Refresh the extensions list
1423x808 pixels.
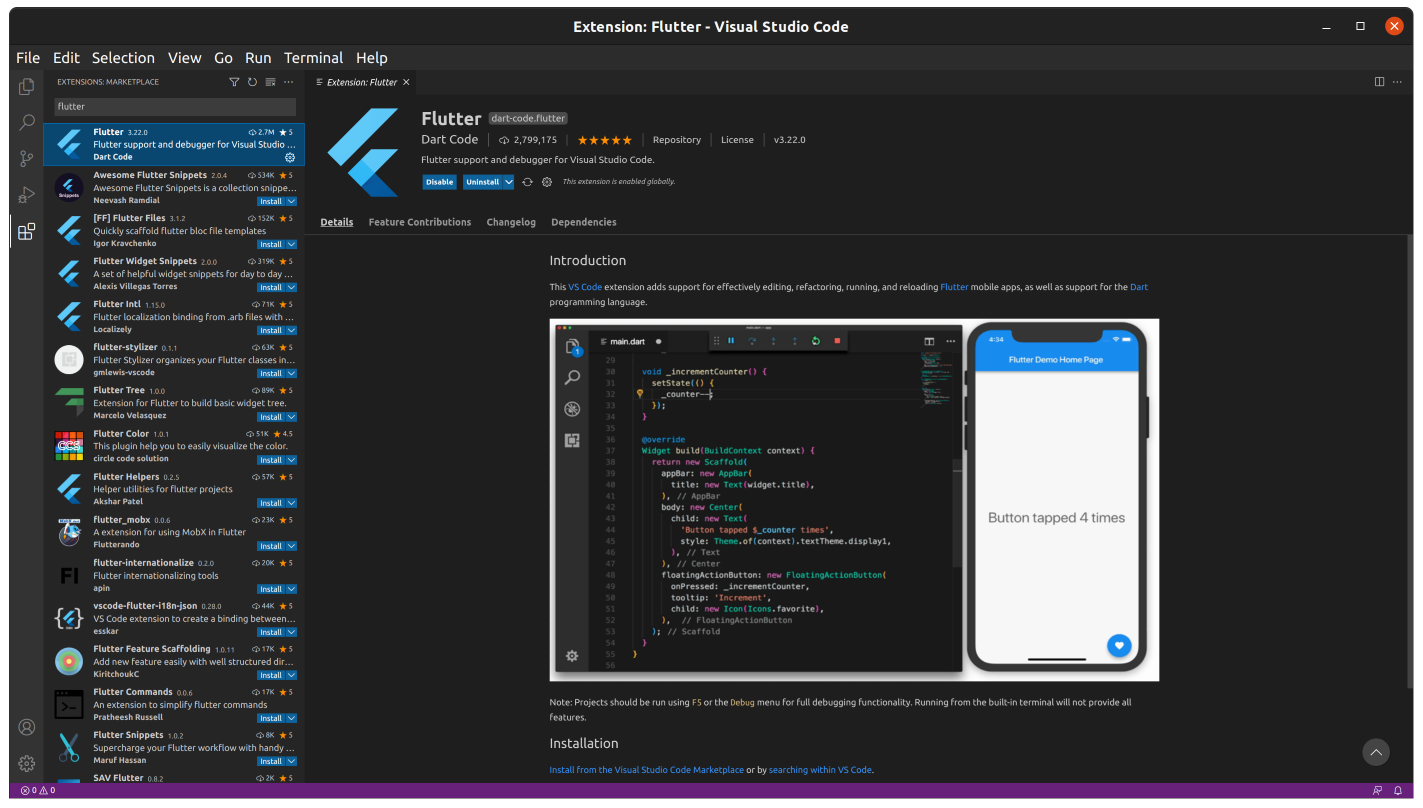pos(252,82)
